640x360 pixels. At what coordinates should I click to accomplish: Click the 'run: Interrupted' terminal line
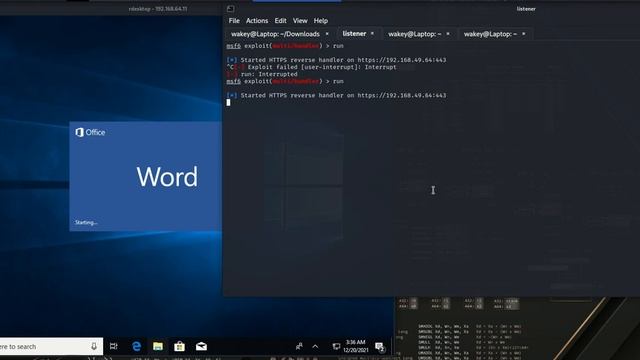point(262,74)
